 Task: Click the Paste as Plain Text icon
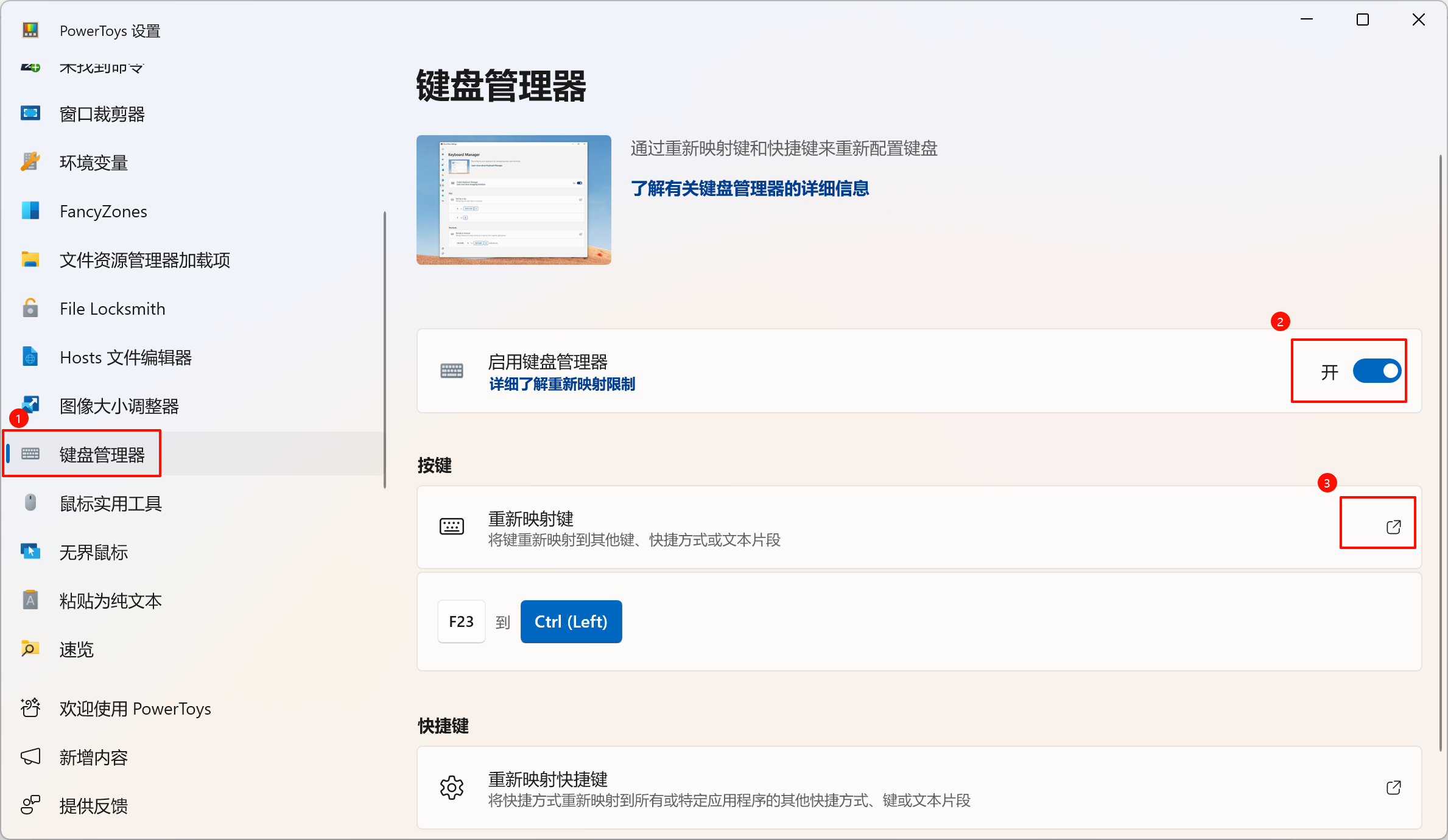[x=30, y=600]
